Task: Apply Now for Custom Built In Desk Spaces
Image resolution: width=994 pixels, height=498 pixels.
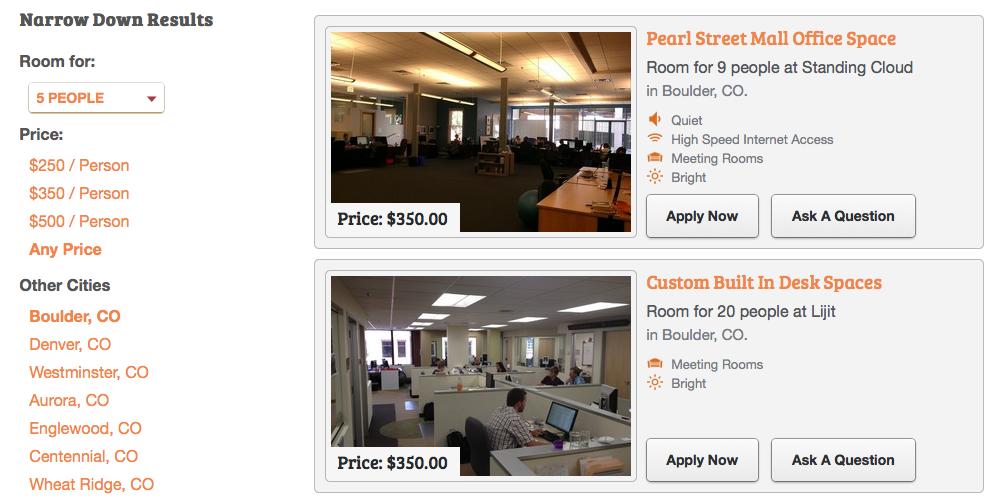Action: (x=702, y=460)
